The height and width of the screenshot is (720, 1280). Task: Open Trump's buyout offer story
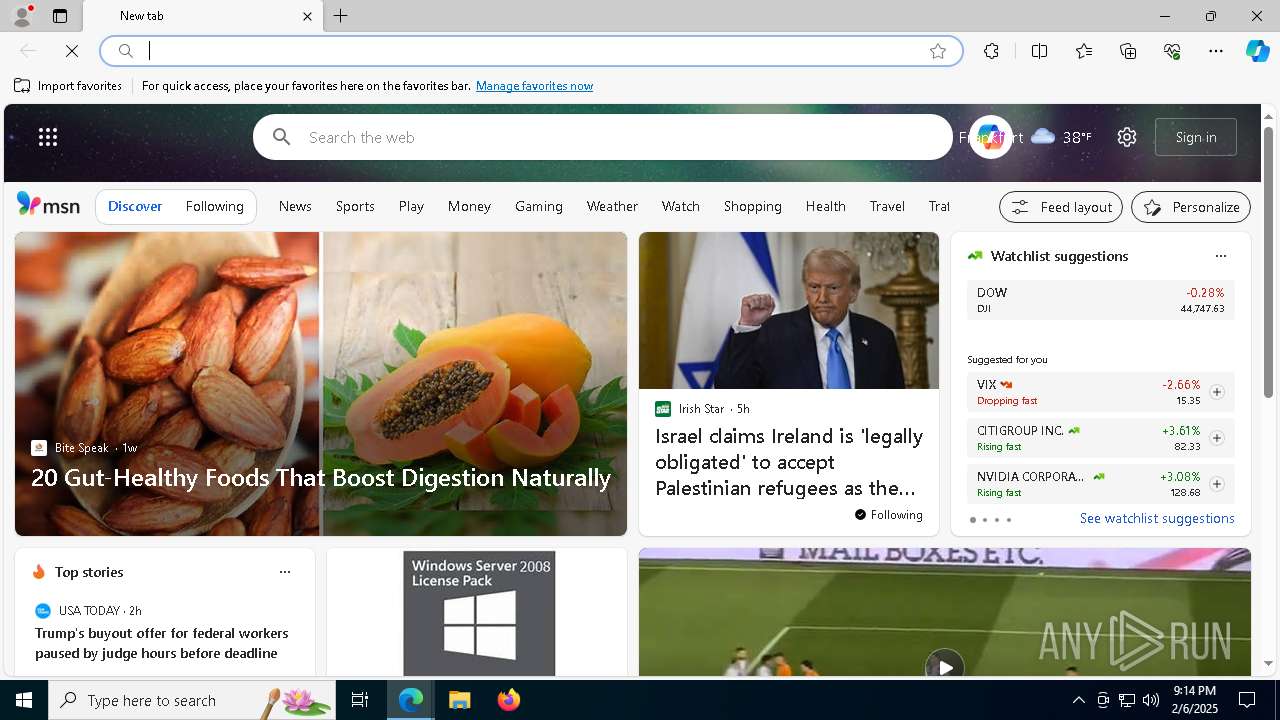(x=162, y=643)
